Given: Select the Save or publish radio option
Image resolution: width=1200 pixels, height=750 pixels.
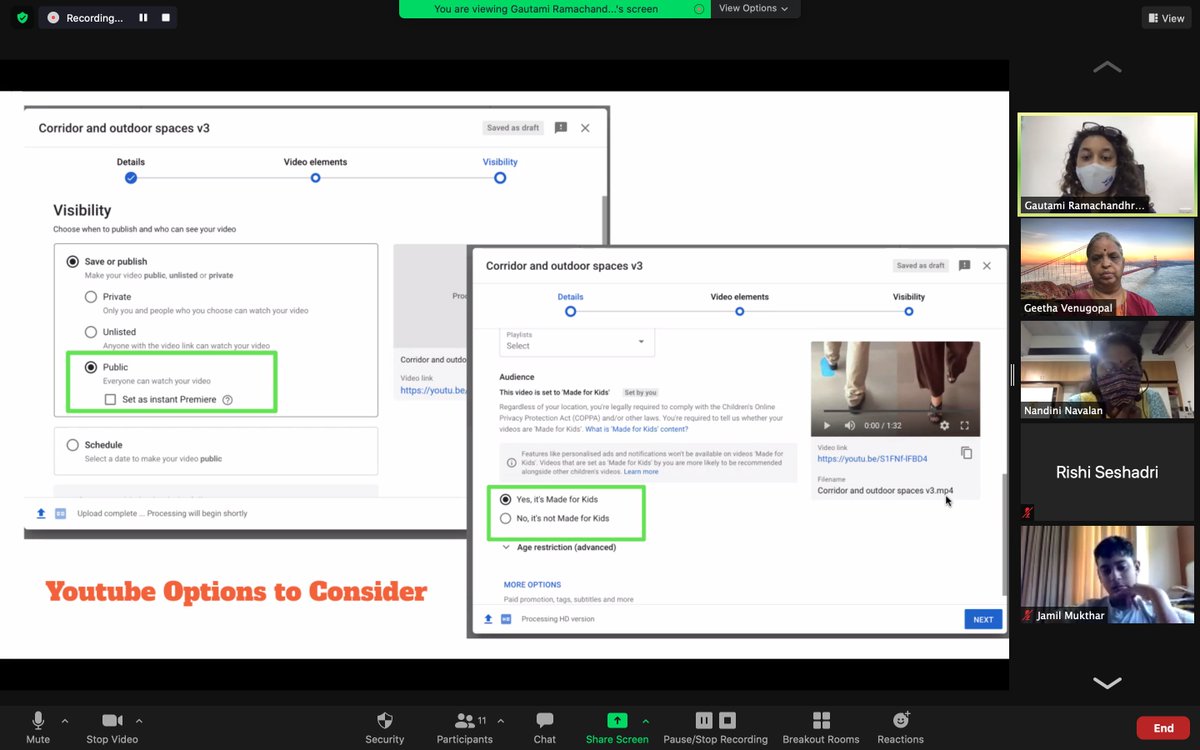Looking at the screenshot, I should pos(72,262).
